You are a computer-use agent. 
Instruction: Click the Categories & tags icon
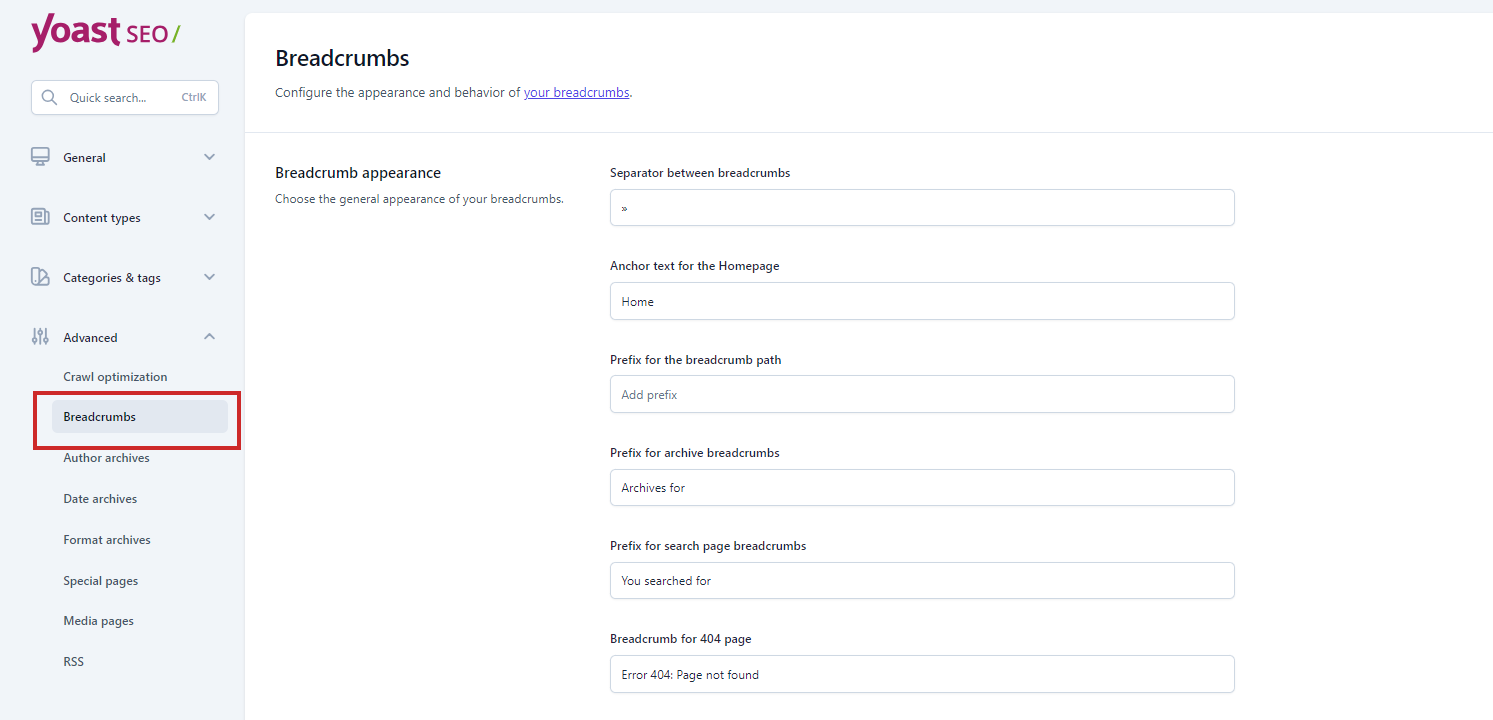(40, 277)
